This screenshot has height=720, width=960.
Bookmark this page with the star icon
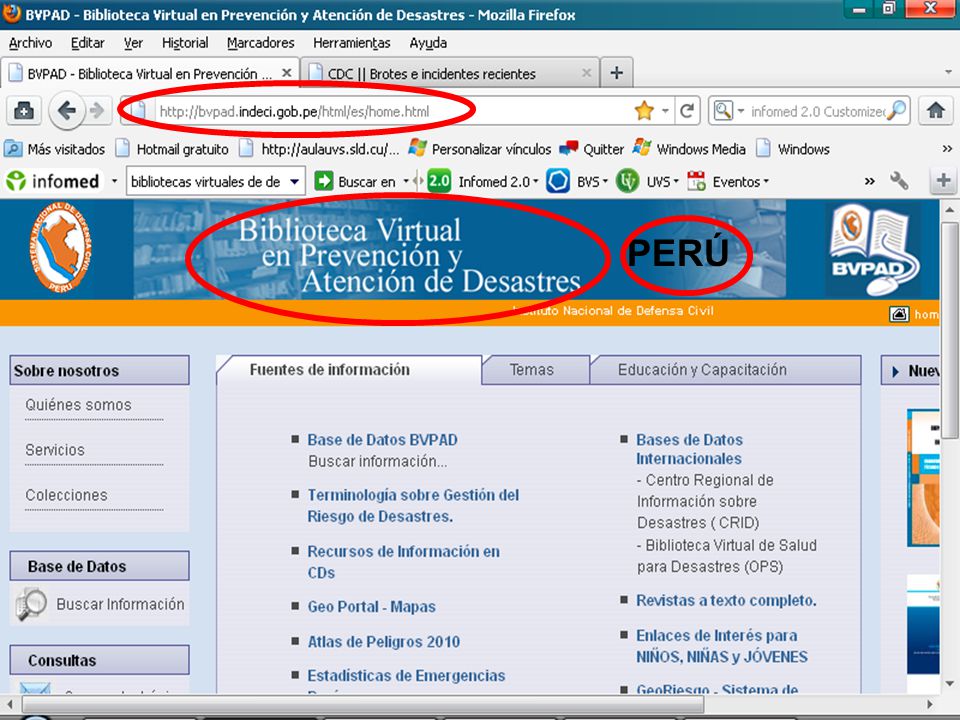(x=644, y=111)
